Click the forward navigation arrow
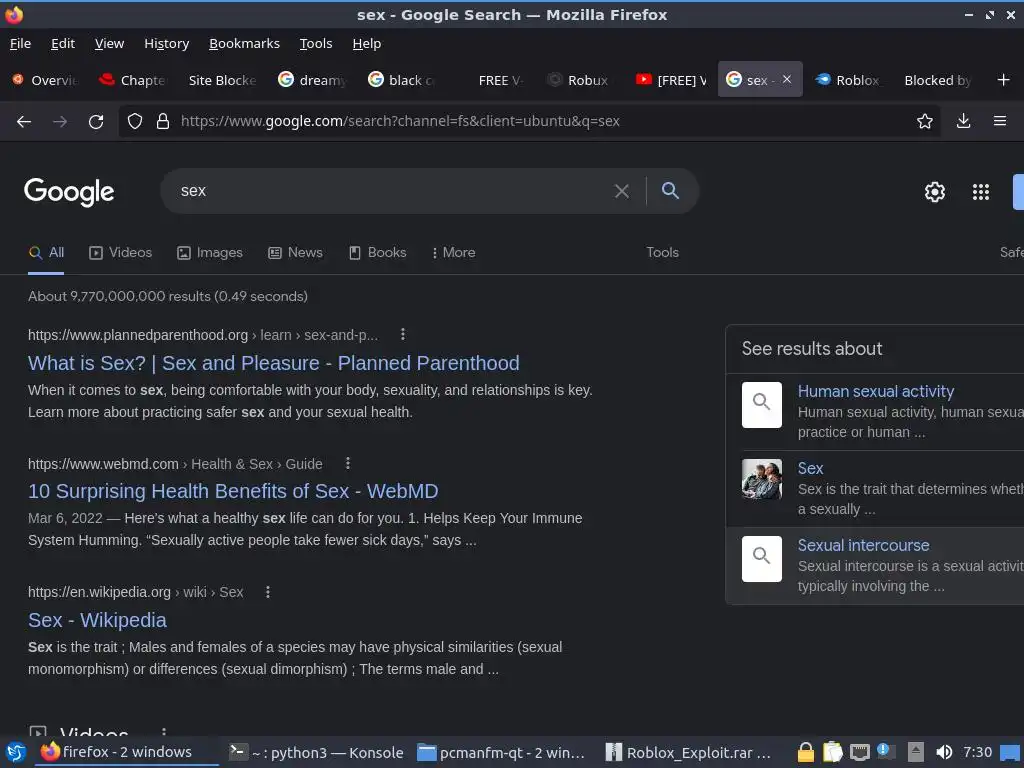1024x768 pixels. tap(60, 121)
